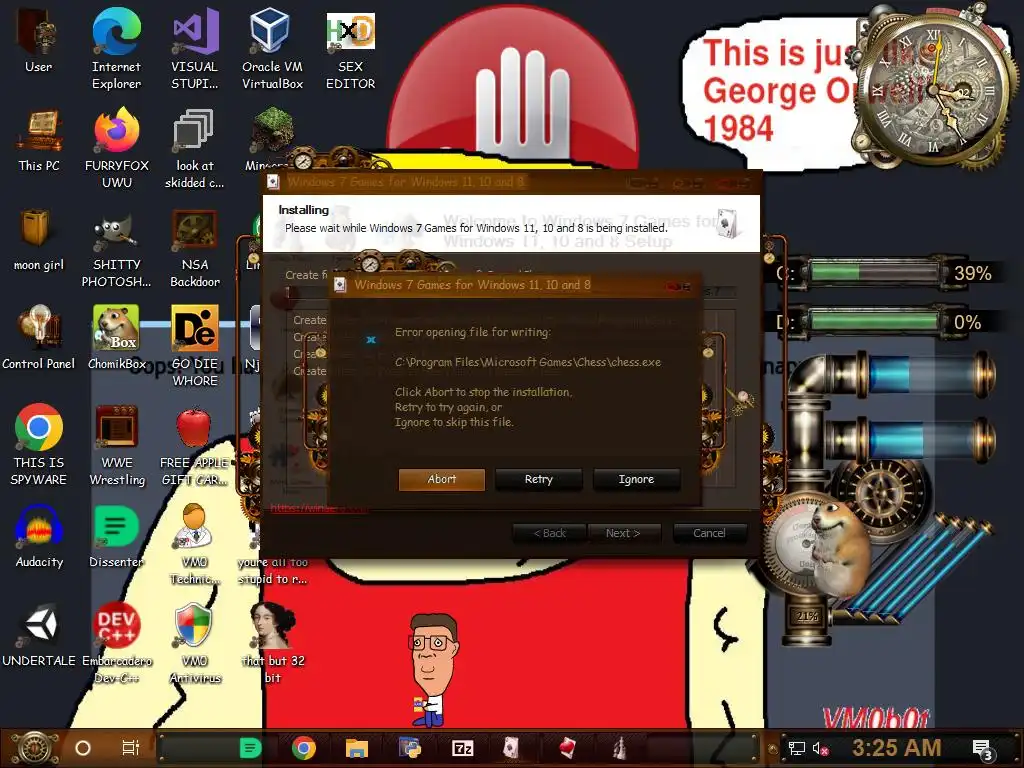Click the disabled Next > installer button
The width and height of the screenshot is (1024, 768).
point(624,534)
